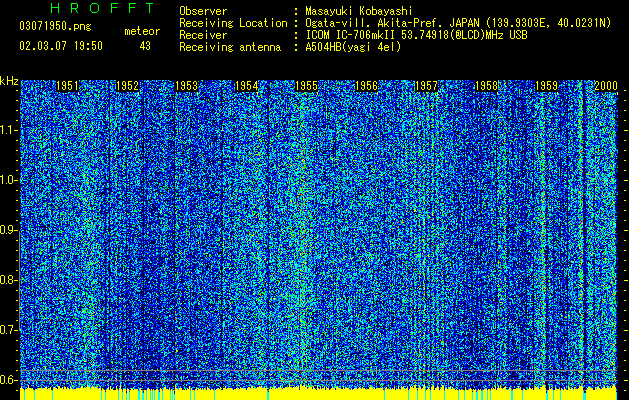The width and height of the screenshot is (629, 400).
Task: Click the HROFFT title text
Action: tap(103, 8)
